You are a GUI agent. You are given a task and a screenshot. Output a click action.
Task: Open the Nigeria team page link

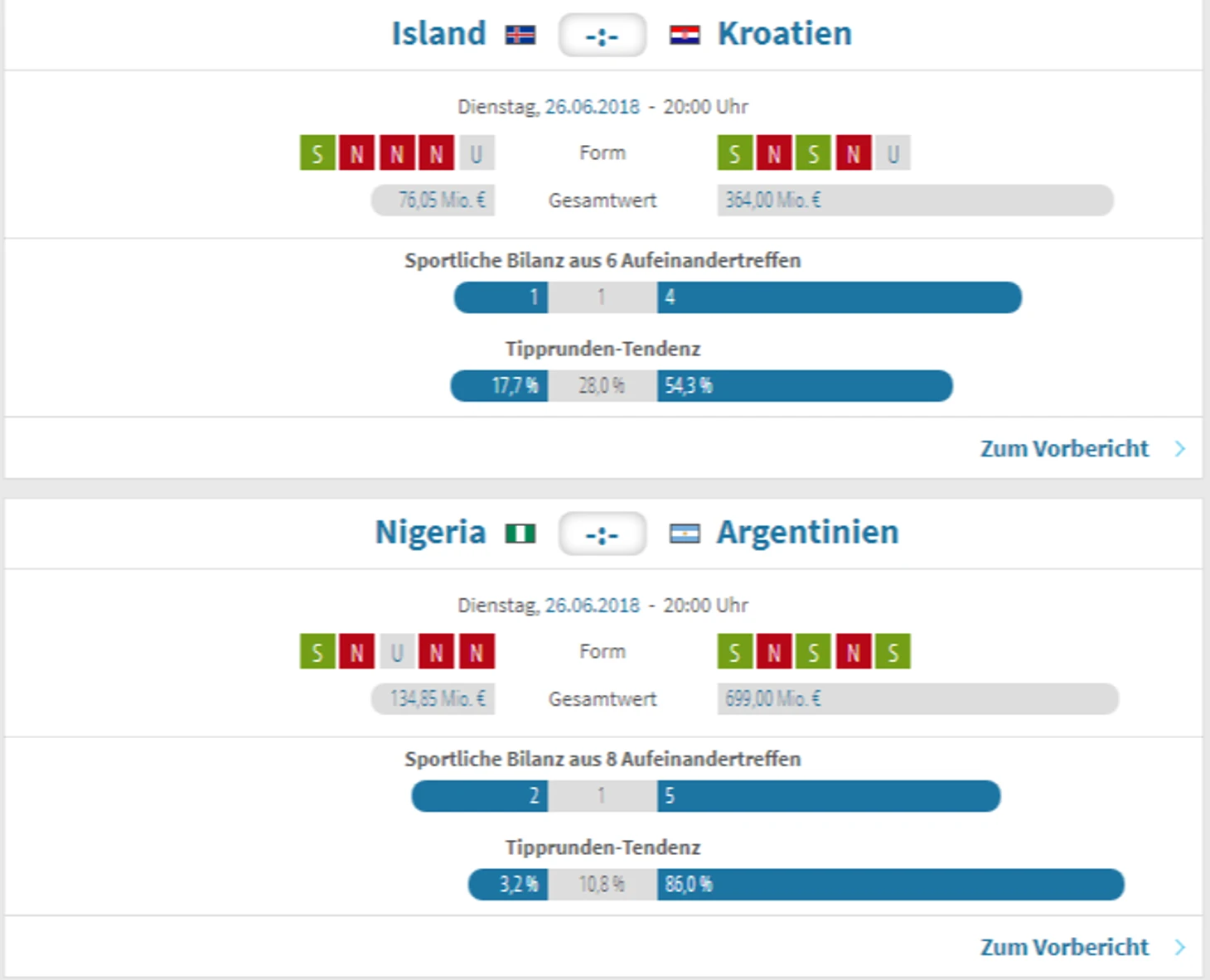click(x=430, y=533)
